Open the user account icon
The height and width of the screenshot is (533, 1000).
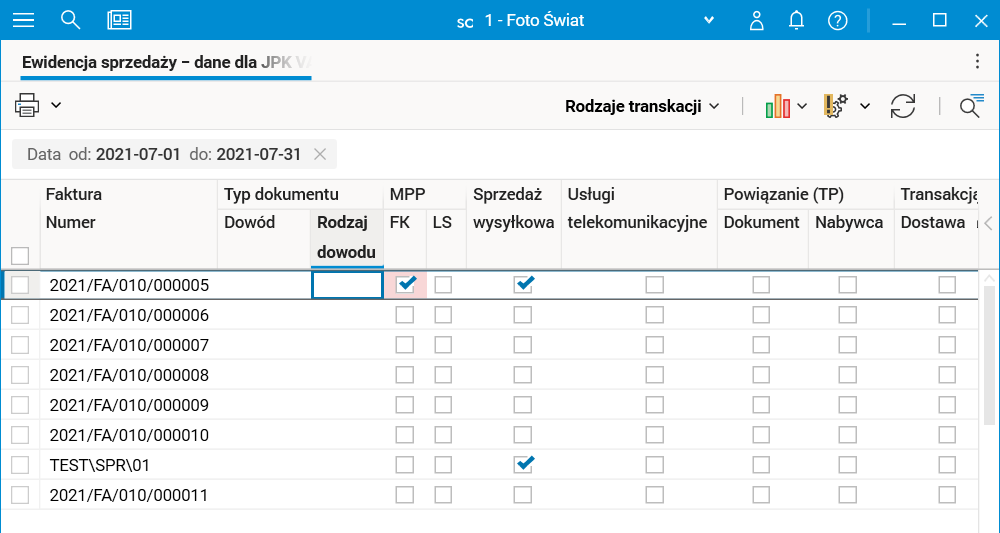[757, 20]
